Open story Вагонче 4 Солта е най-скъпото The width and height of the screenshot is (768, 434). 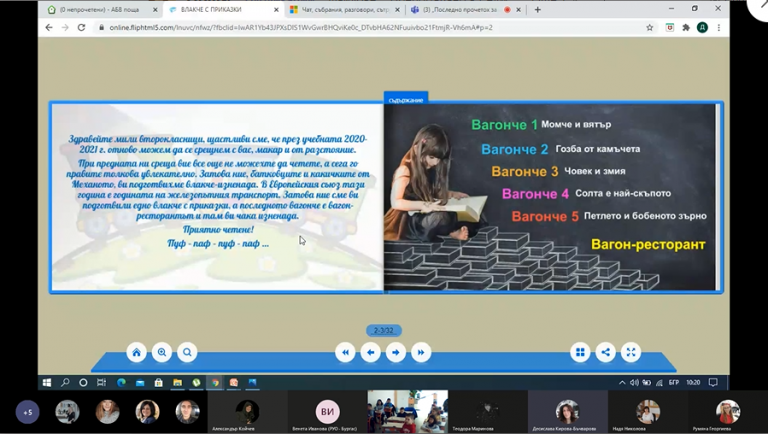586,193
